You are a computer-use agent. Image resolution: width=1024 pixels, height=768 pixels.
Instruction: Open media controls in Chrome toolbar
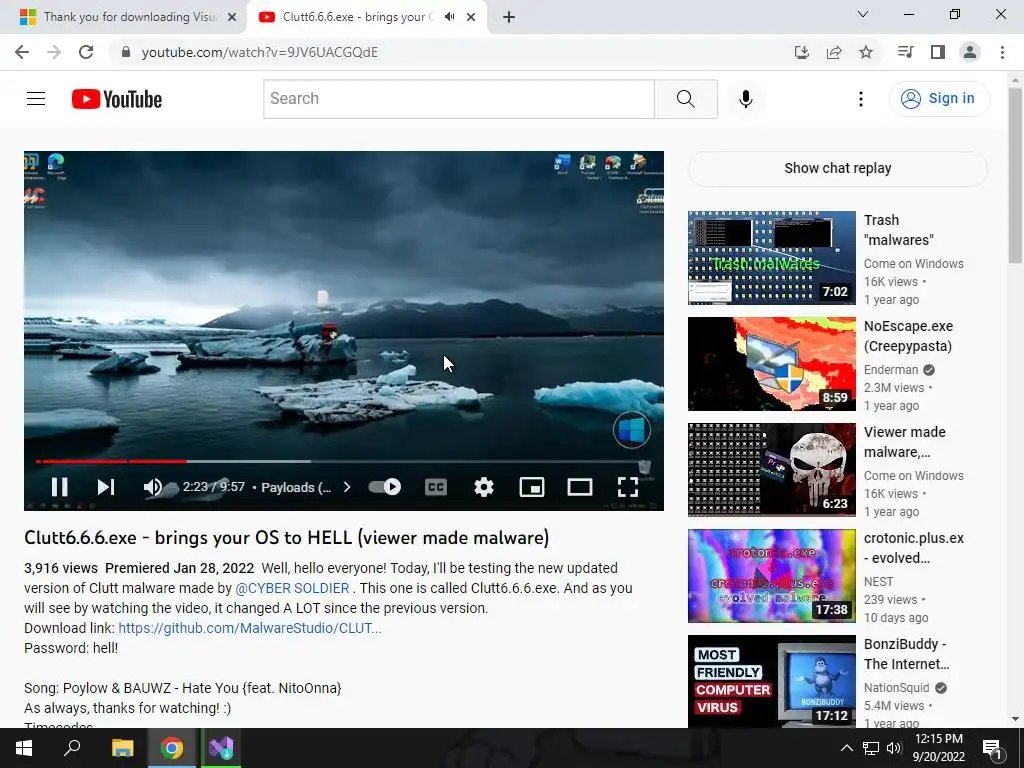905,52
